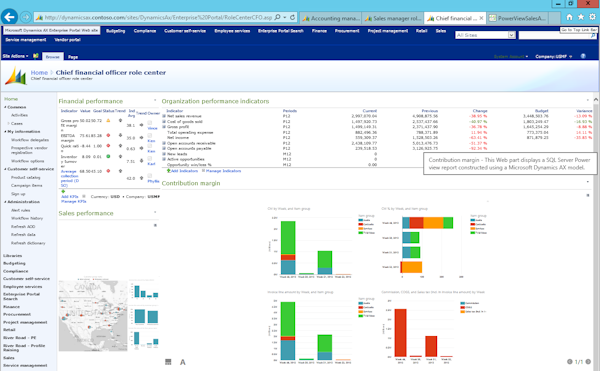Viewport: 600px width, 371px height.
Task: Click green Add KPIs plus icon
Action: coord(63,192)
